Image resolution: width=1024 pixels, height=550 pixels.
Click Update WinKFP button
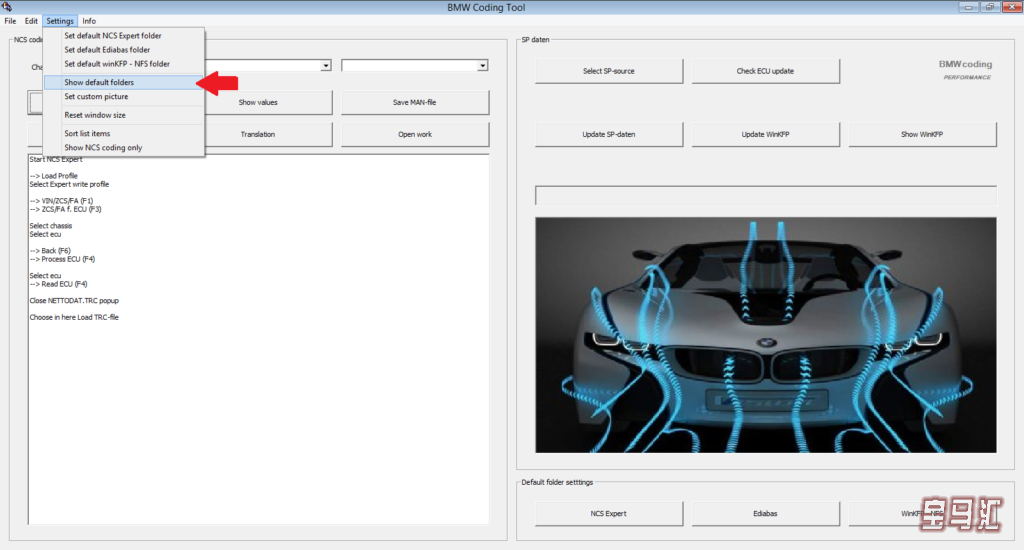[765, 135]
